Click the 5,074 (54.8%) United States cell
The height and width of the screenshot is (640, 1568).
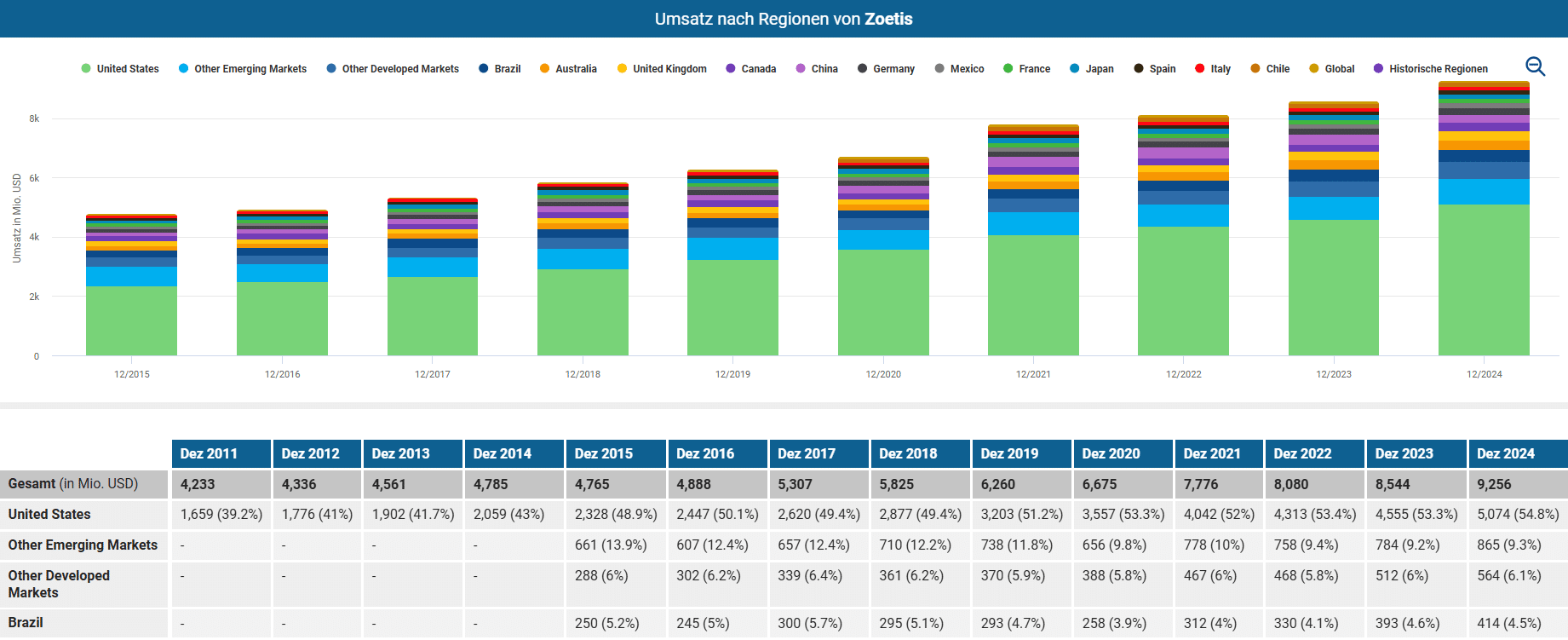(x=1518, y=515)
